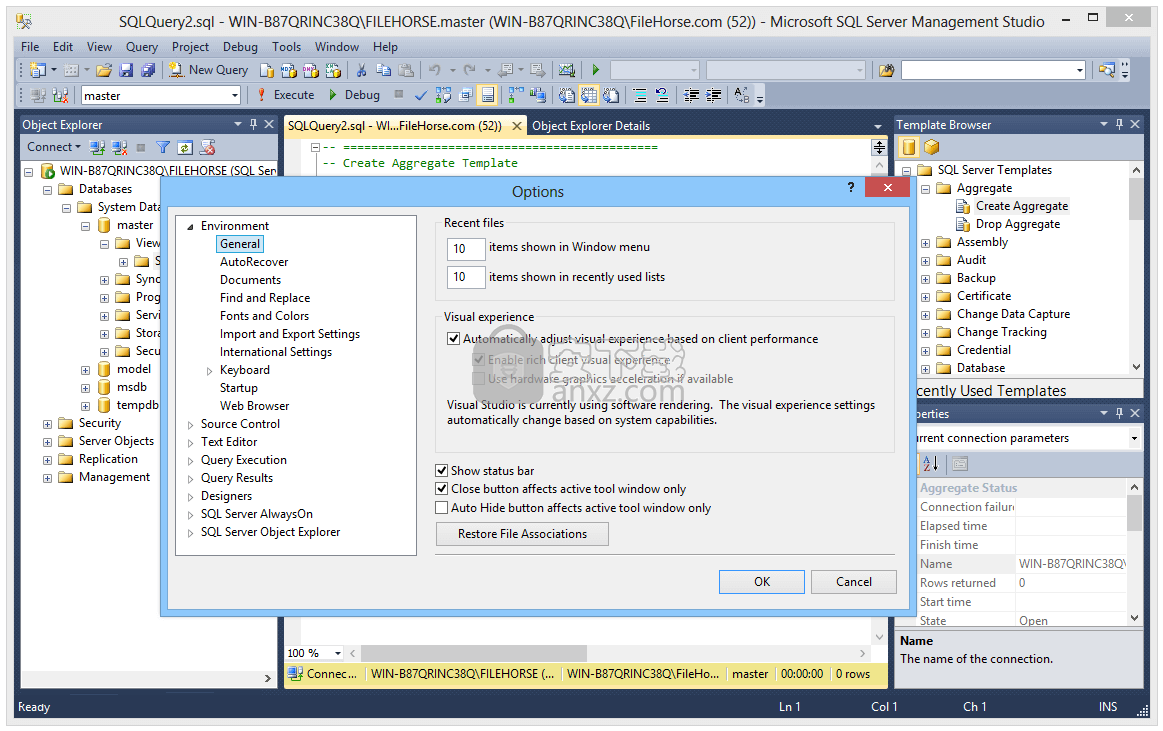
Task: Expand the Source Control options node
Action: point(191,425)
